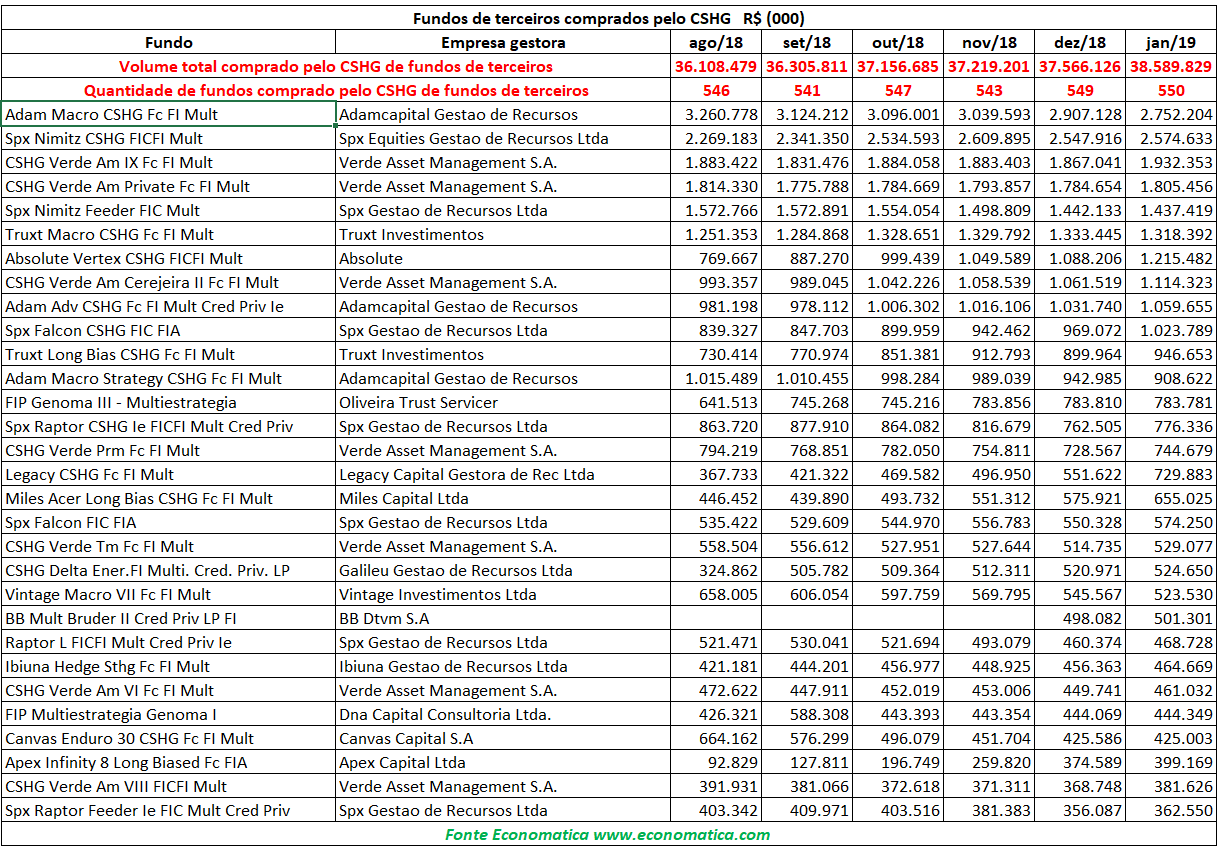1220x849 pixels.
Task: Click the jan/19 column header
Action: pos(1171,43)
